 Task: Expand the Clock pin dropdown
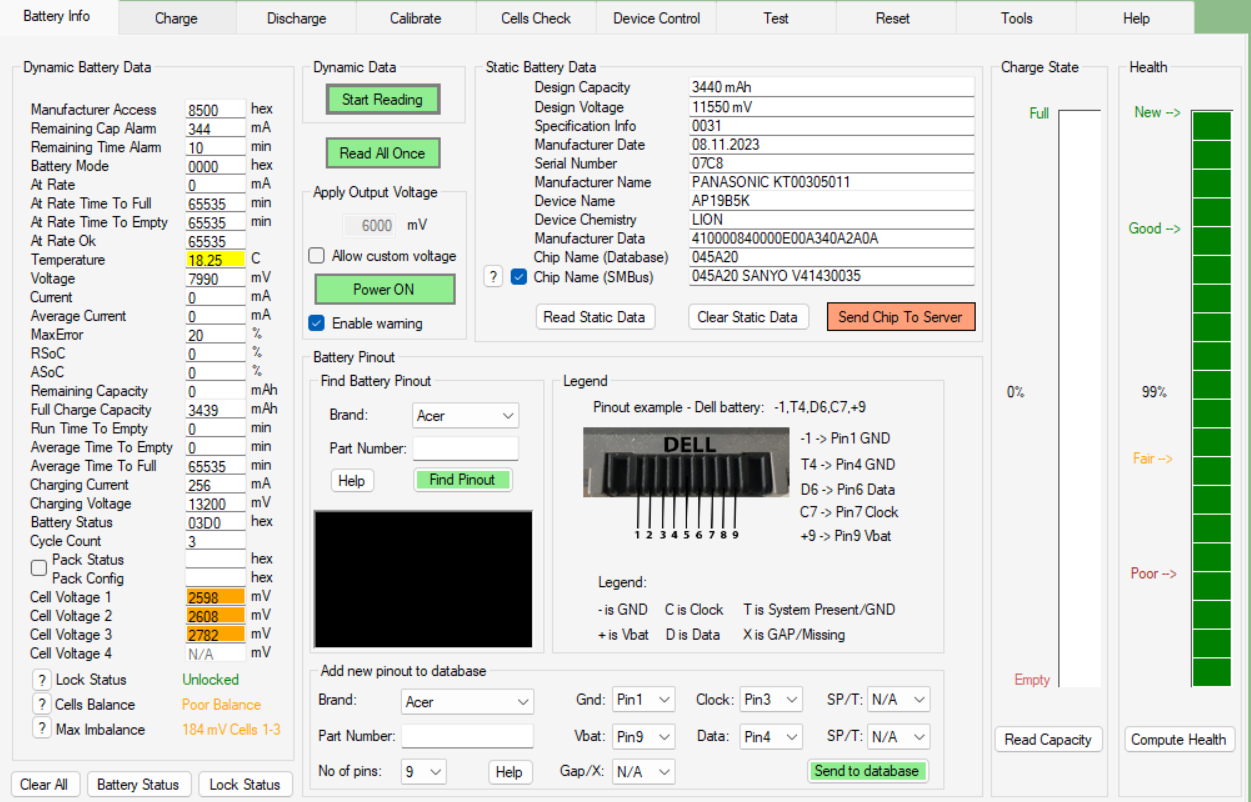pos(770,700)
